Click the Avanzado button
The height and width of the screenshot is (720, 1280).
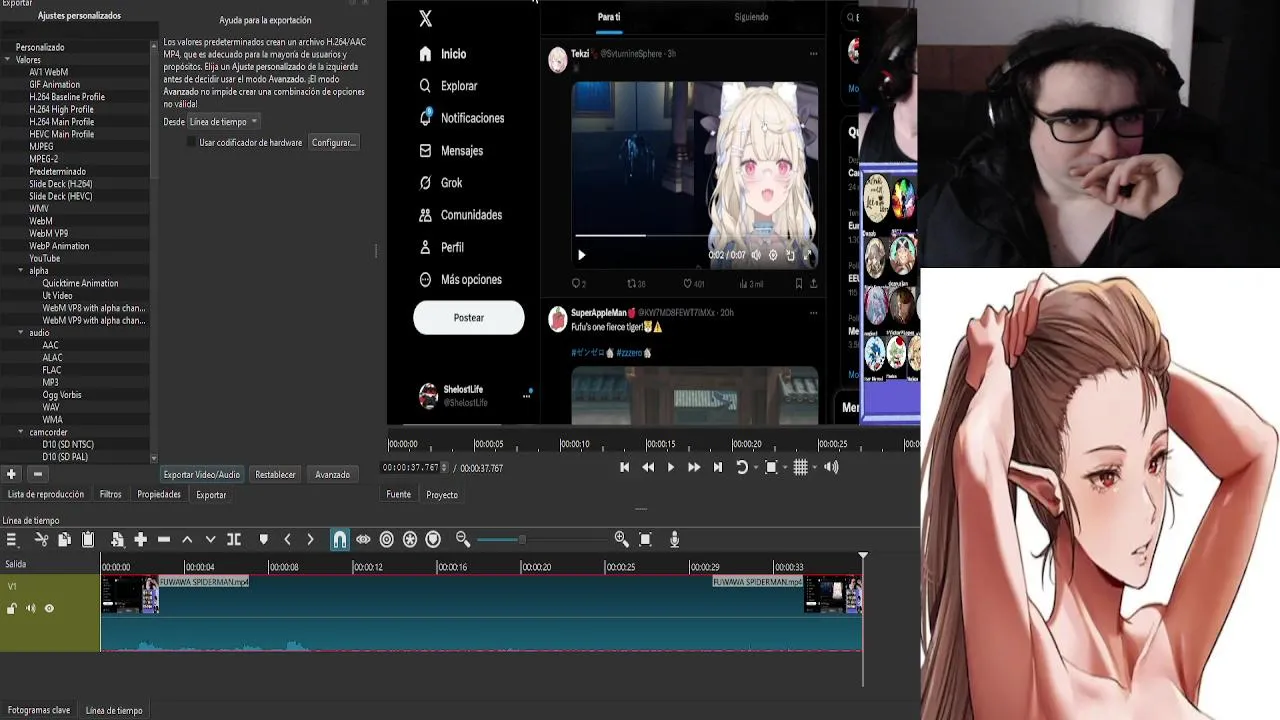tap(332, 475)
